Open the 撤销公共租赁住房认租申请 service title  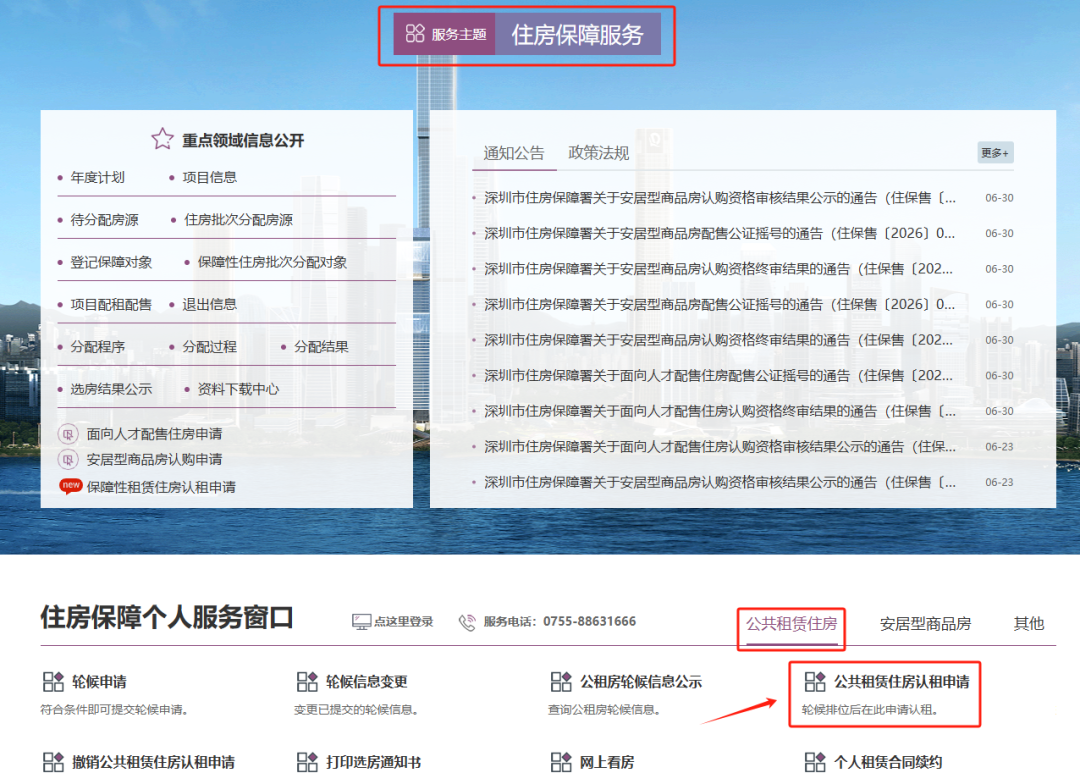pyautogui.click(x=153, y=762)
